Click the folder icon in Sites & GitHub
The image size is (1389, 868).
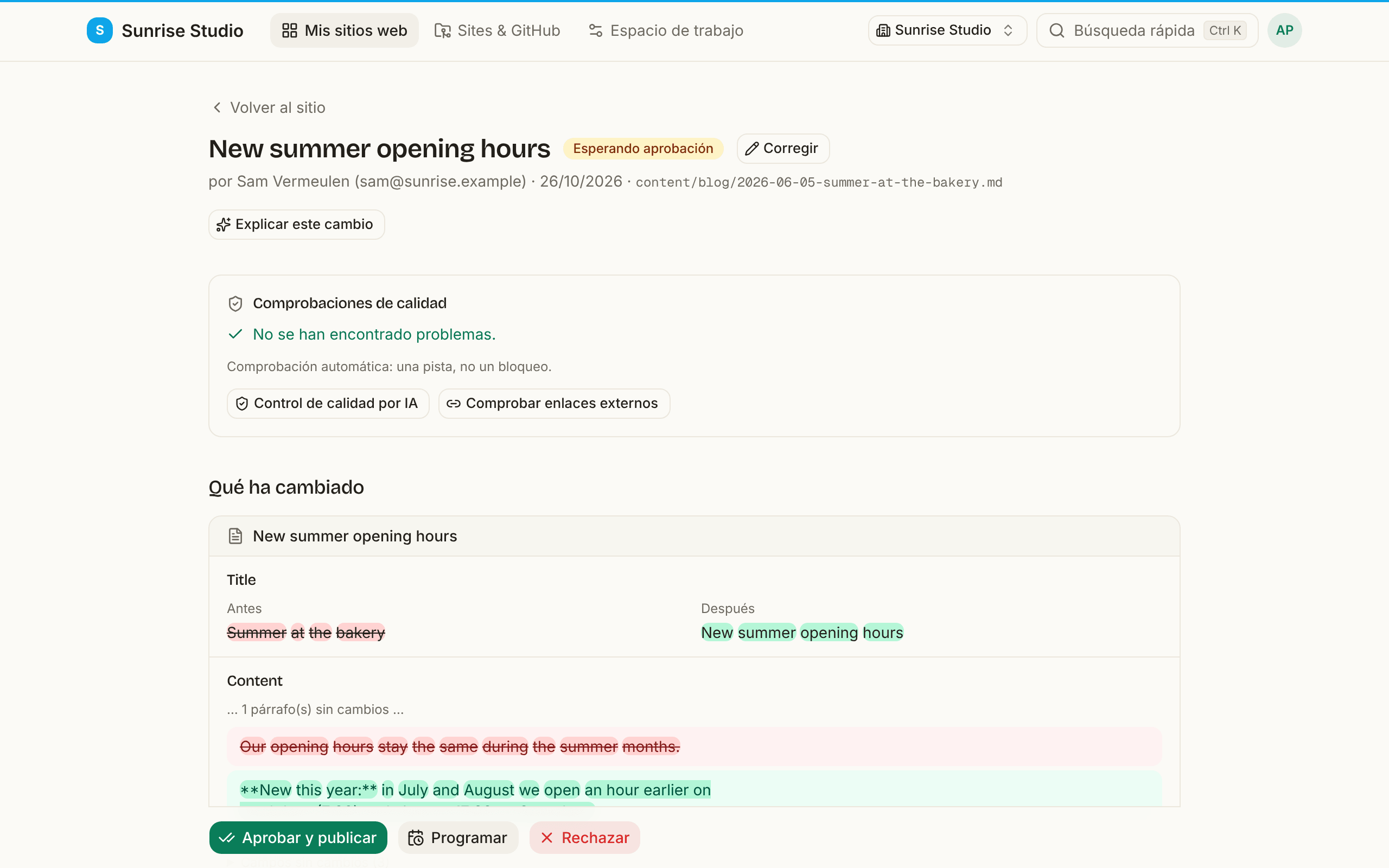pos(443,30)
